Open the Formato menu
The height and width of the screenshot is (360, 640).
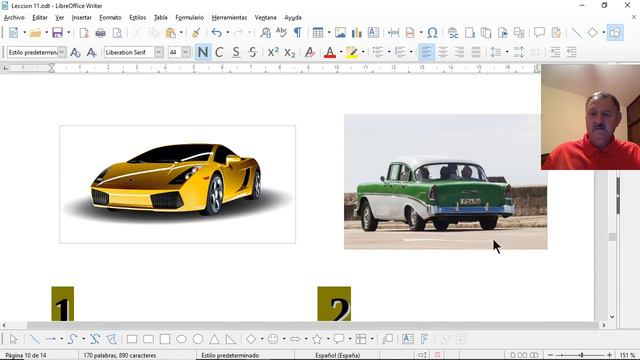pyautogui.click(x=110, y=18)
